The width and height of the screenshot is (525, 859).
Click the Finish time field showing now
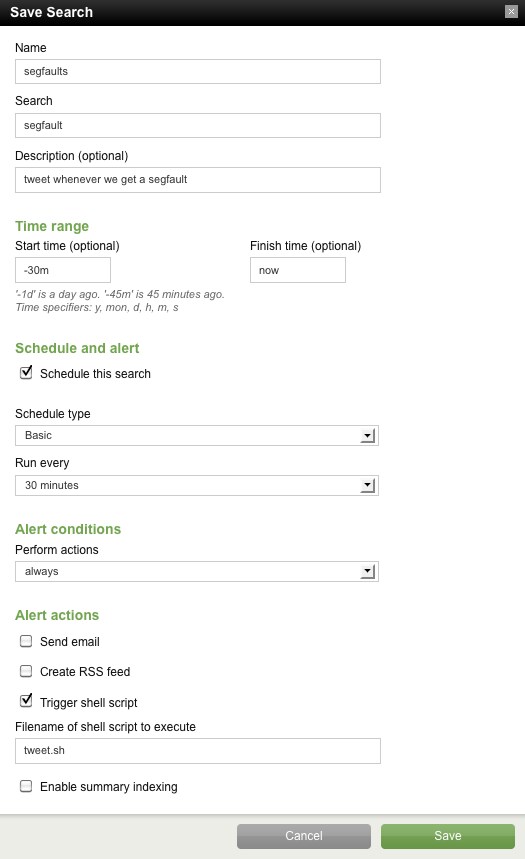(x=298, y=270)
